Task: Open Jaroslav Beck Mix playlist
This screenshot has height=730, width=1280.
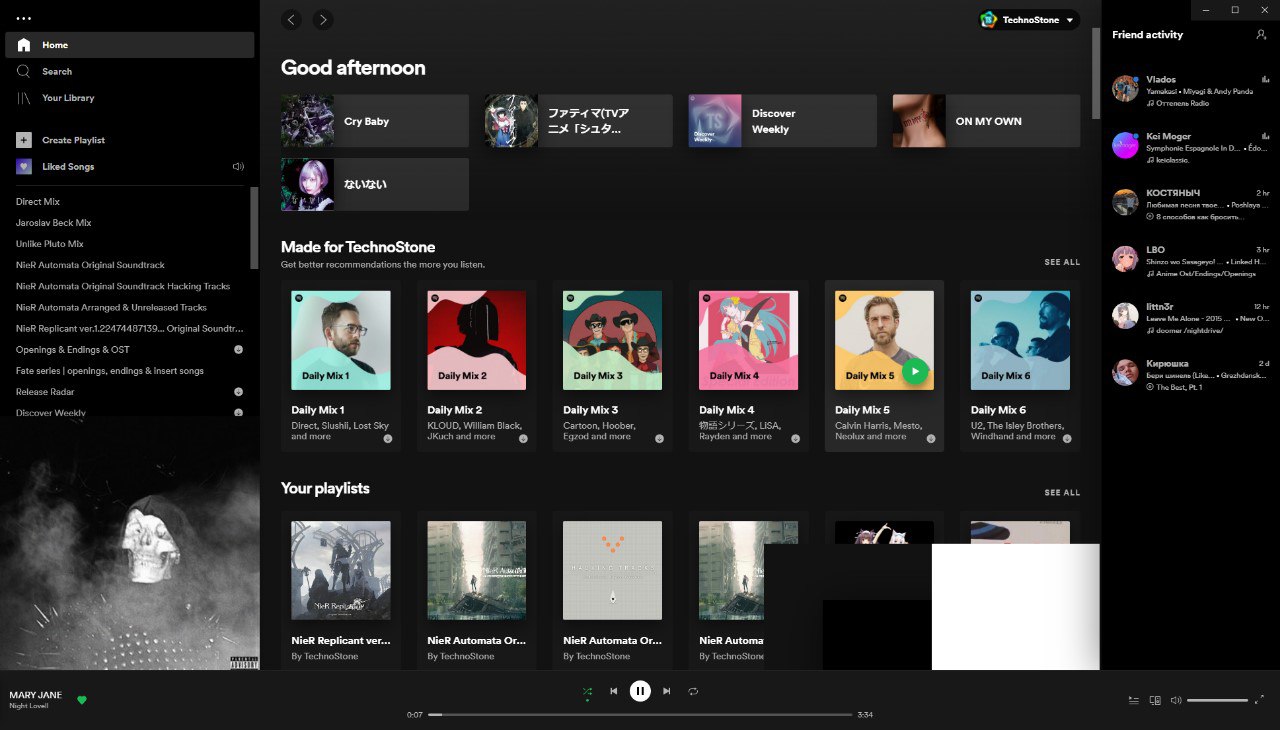Action: [x=54, y=223]
